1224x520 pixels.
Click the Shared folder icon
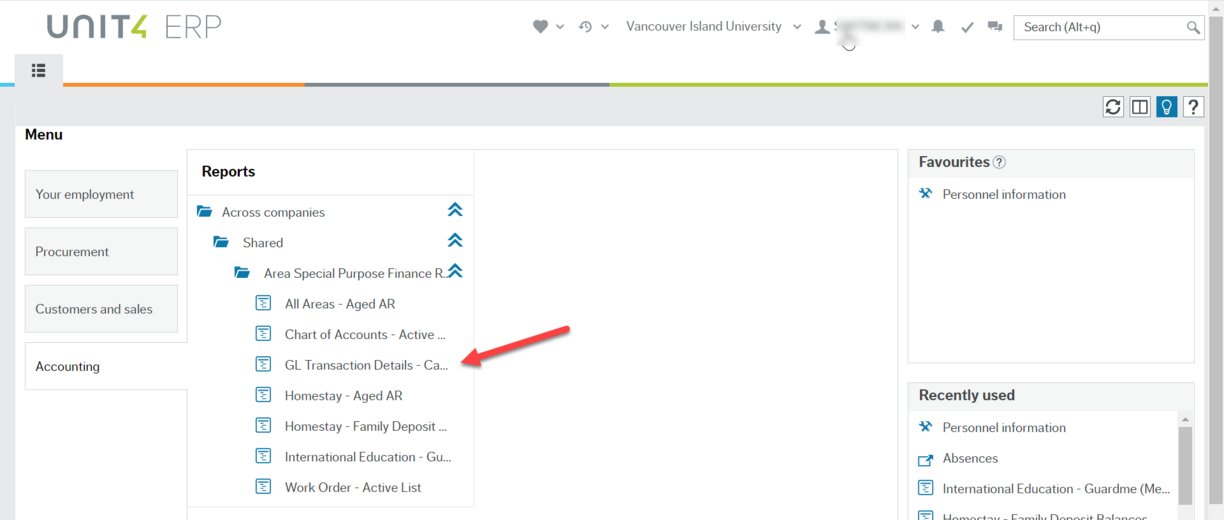coord(221,242)
